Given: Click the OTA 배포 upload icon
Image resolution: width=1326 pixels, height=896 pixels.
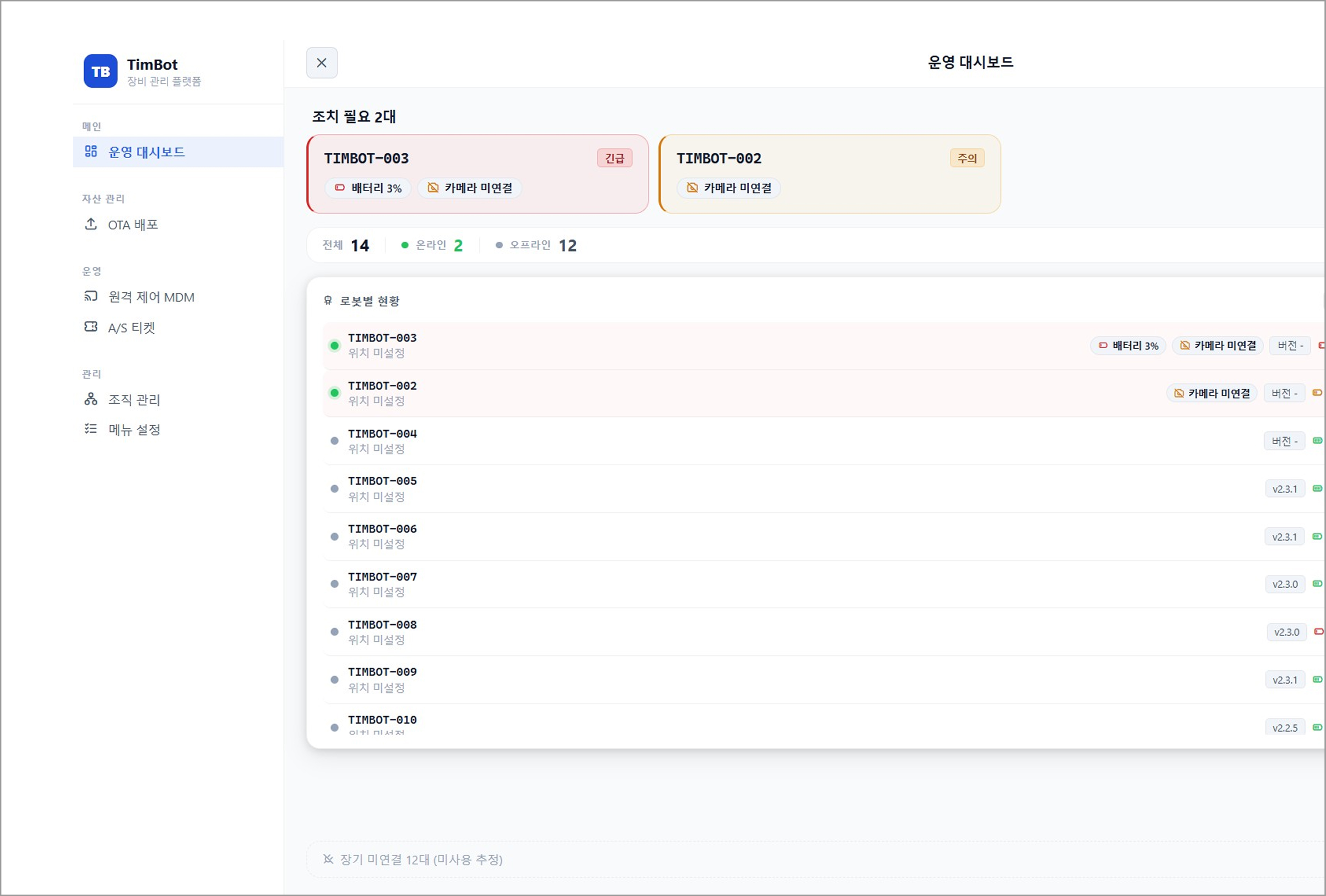Looking at the screenshot, I should click(91, 224).
